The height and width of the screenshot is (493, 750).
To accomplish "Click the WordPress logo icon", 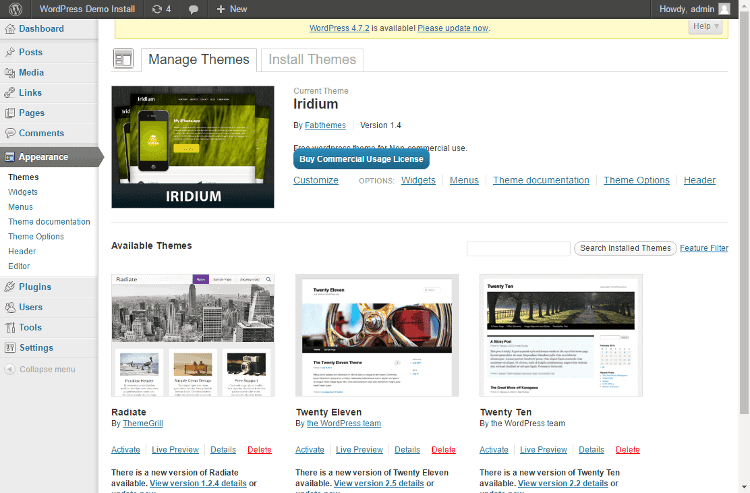I will click(x=15, y=9).
